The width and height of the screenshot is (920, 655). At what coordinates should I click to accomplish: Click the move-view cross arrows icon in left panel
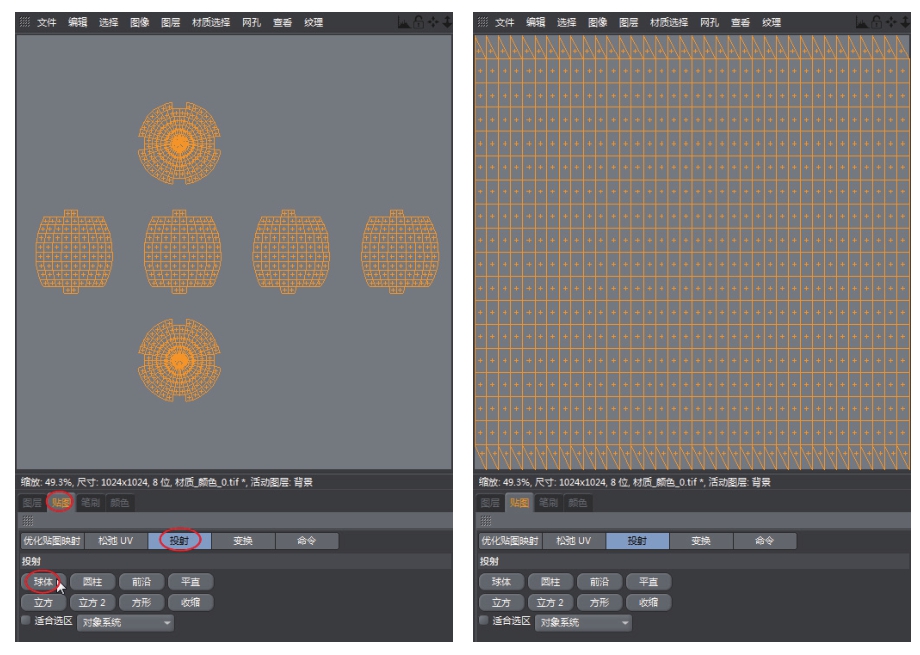pyautogui.click(x=431, y=21)
